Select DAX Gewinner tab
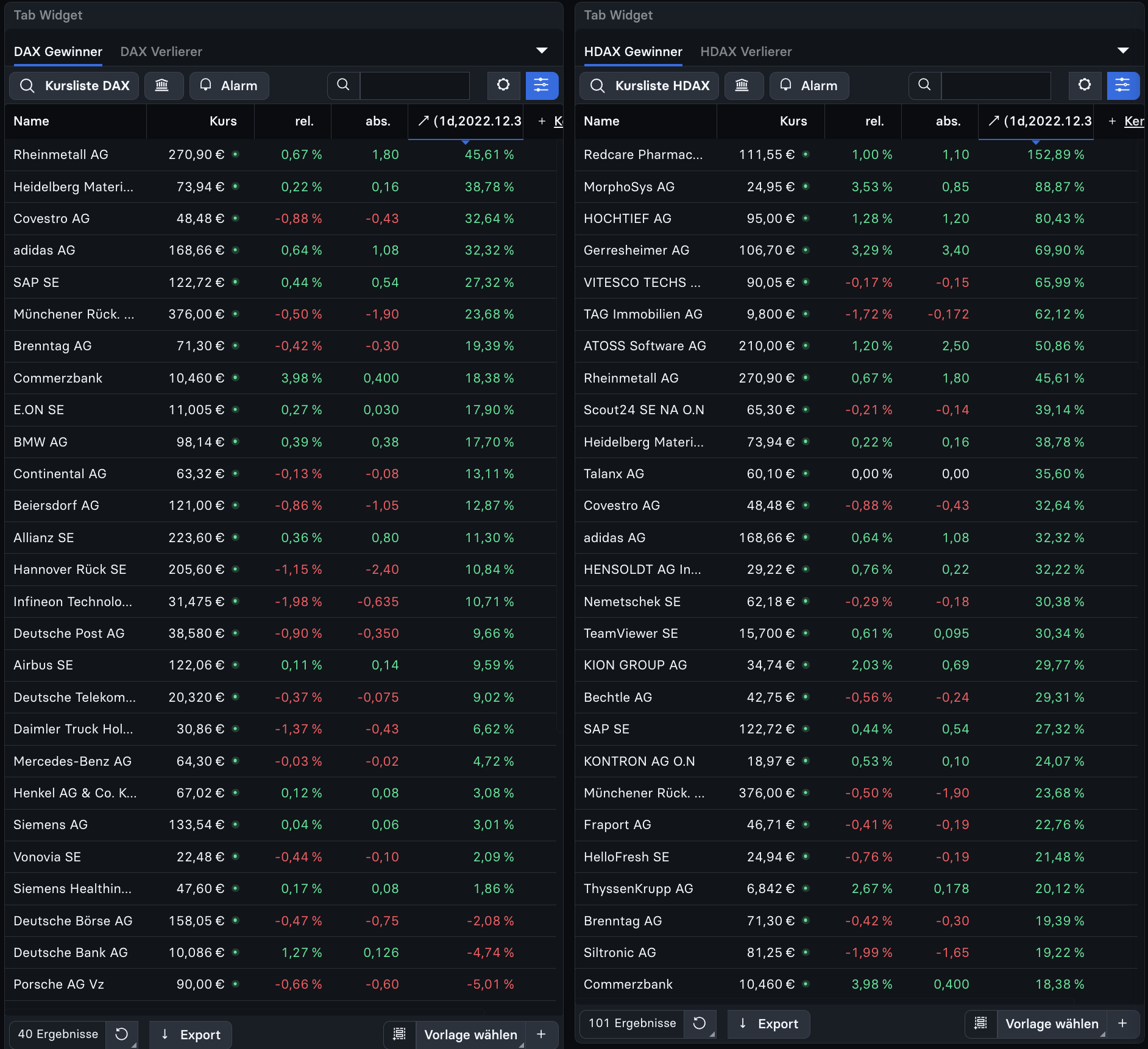 click(x=58, y=52)
